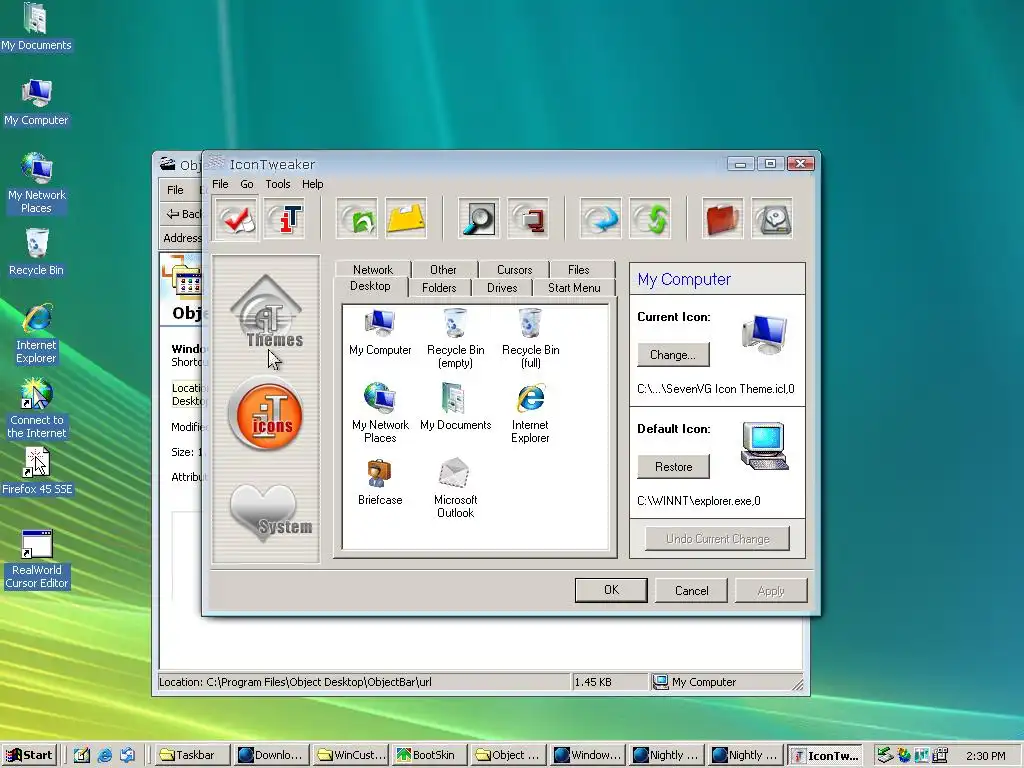Screen dimensions: 1024x768
Task: Select My Computer icon in the list
Action: coord(380,332)
